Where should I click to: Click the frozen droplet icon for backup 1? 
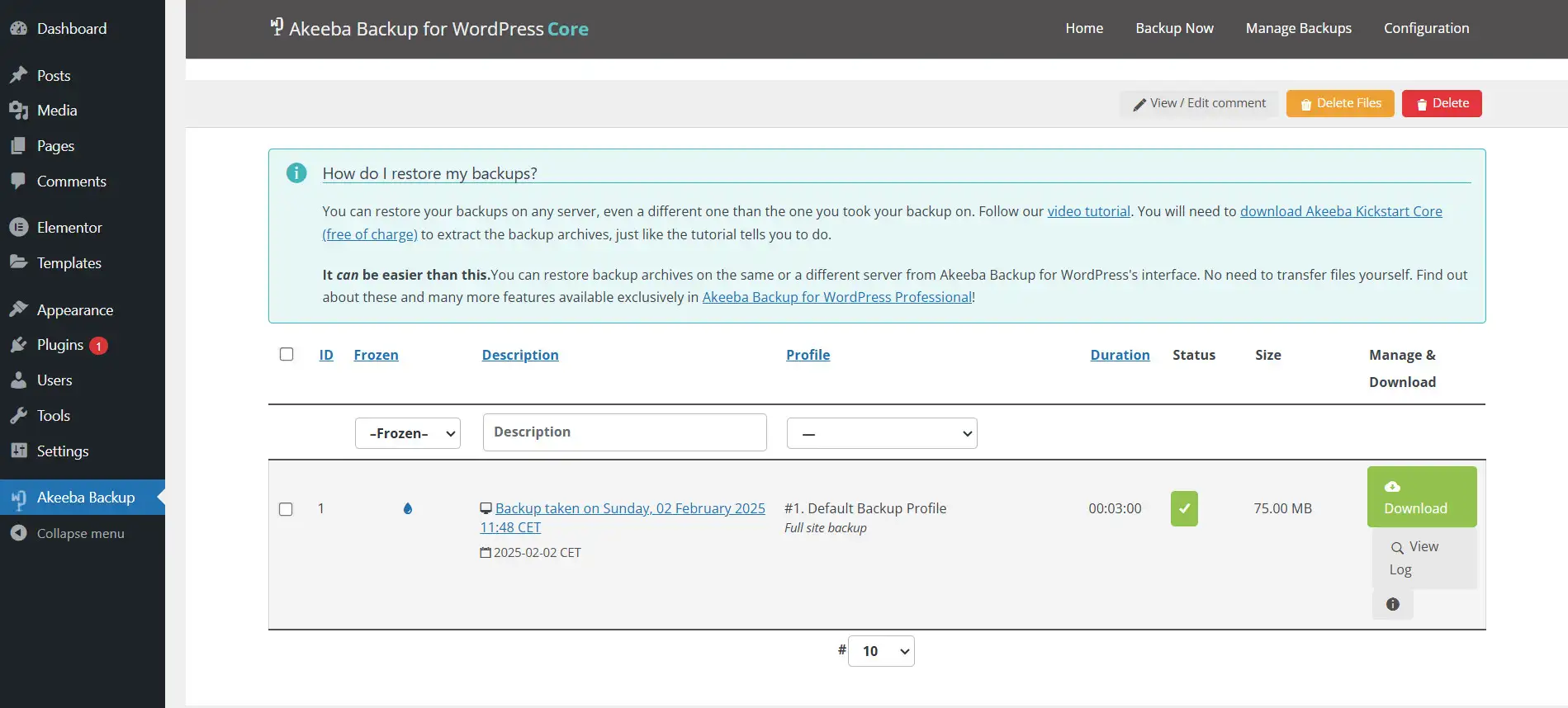tap(407, 508)
